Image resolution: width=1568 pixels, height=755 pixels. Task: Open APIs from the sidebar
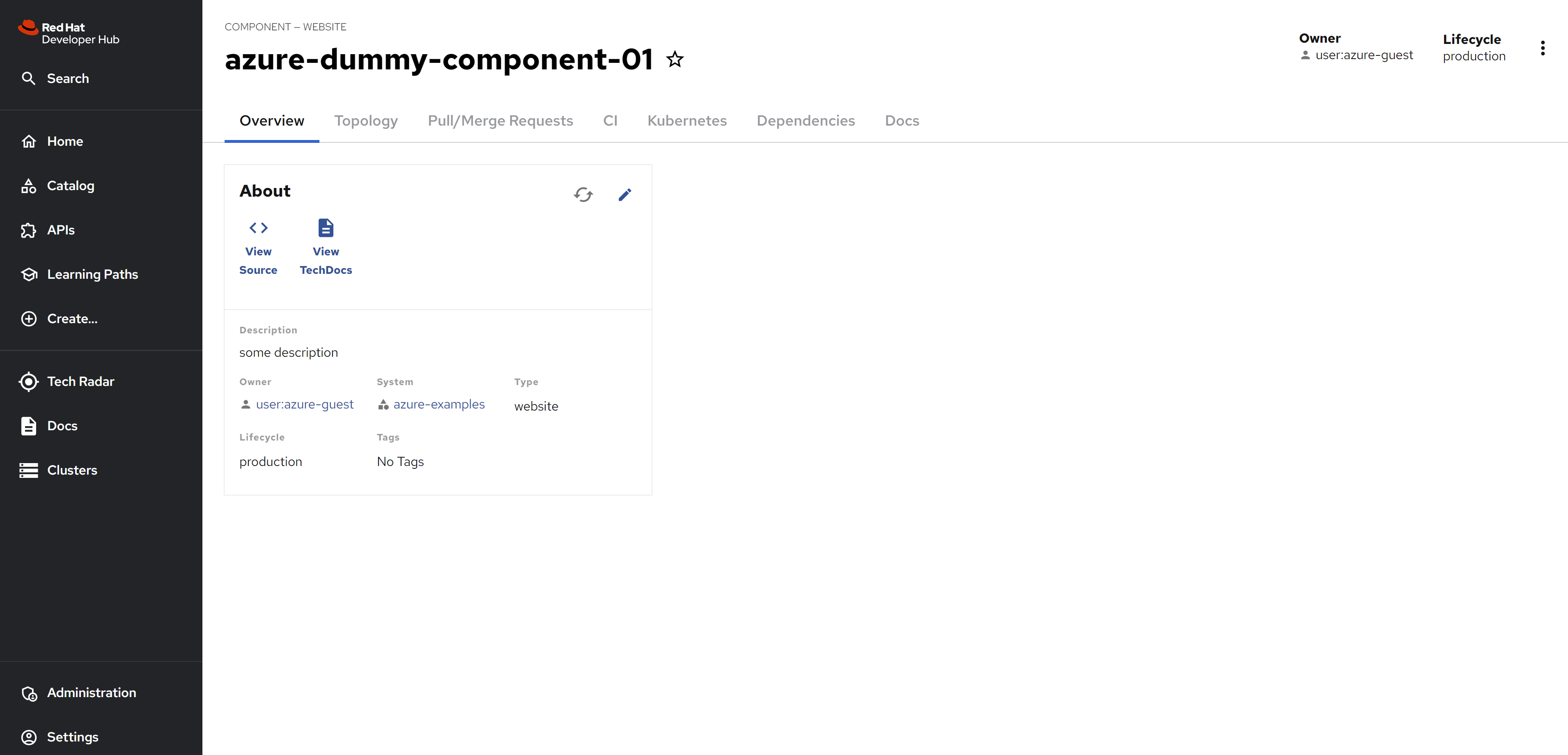[x=60, y=230]
